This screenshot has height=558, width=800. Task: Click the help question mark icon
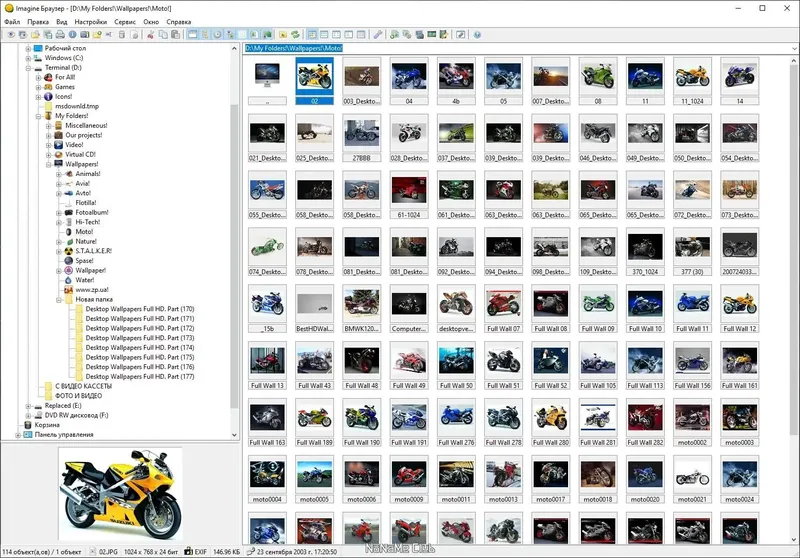(477, 35)
